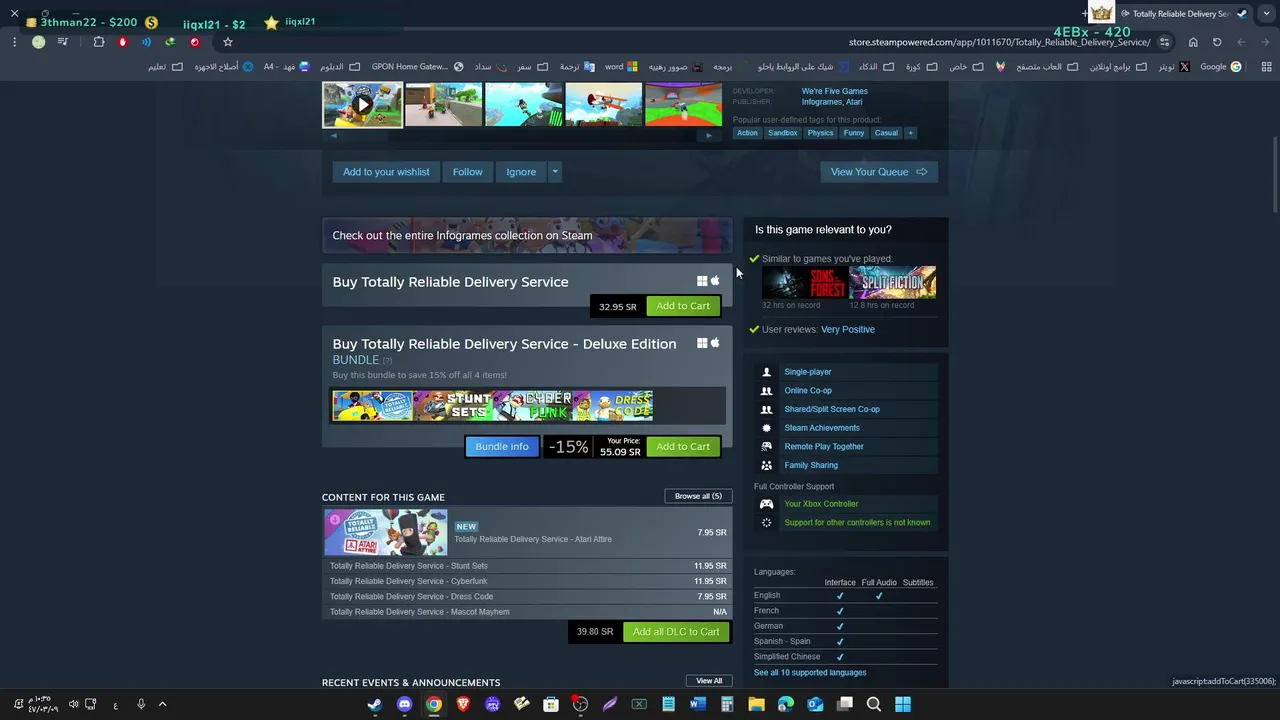Open the browser profile avatar
1280x720 pixels.
[39, 42]
